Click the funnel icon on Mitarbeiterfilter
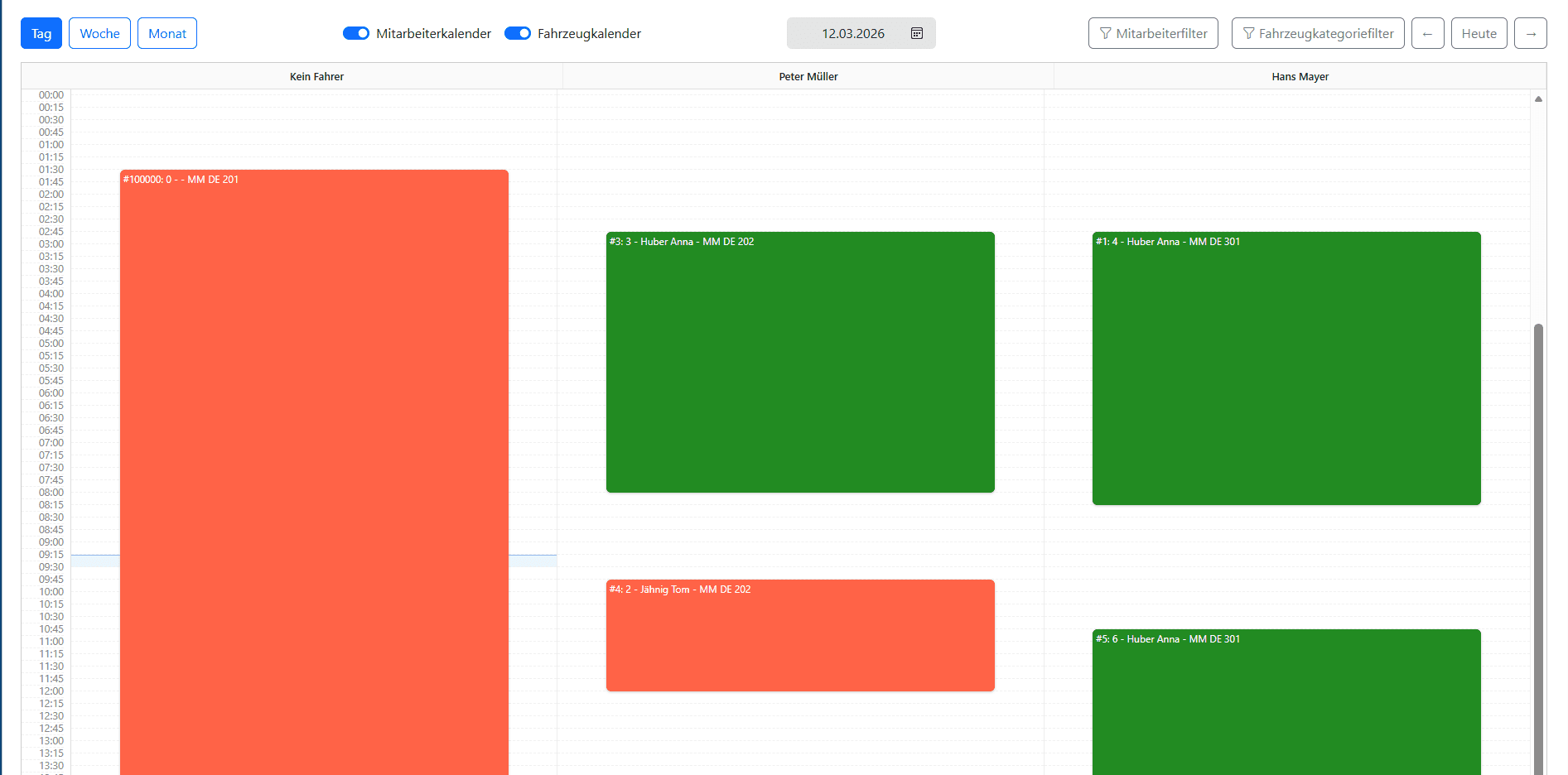This screenshot has width=1568, height=775. 1106,33
